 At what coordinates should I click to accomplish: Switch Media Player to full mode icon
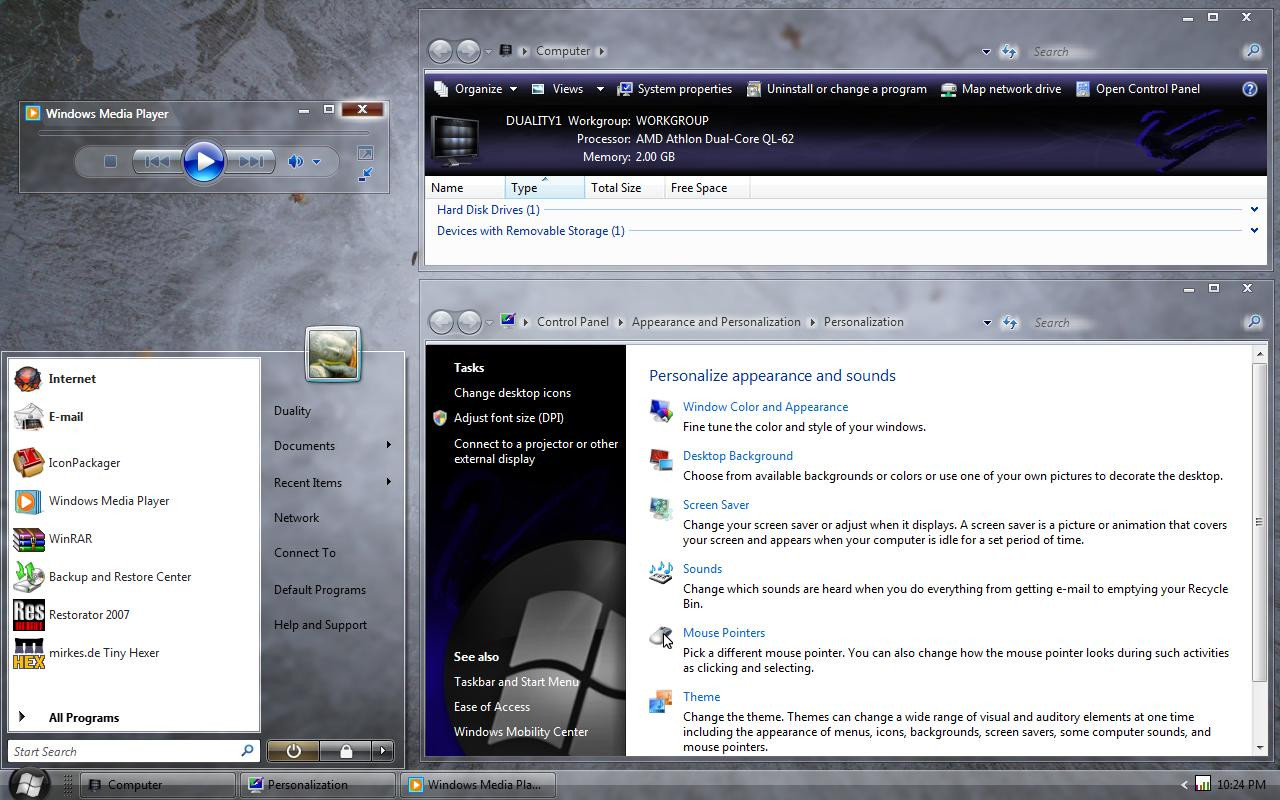(365, 153)
